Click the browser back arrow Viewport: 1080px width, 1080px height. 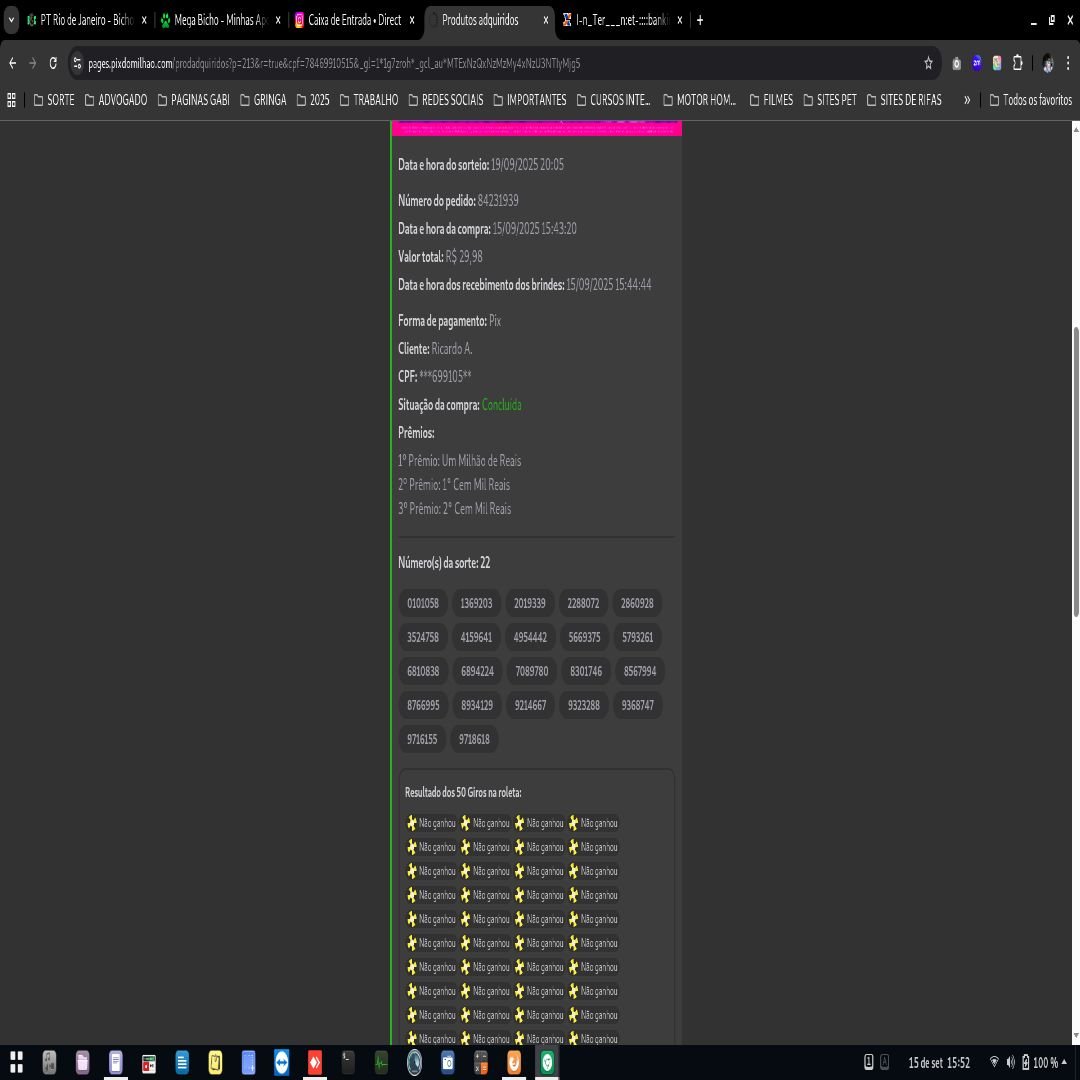(x=12, y=63)
